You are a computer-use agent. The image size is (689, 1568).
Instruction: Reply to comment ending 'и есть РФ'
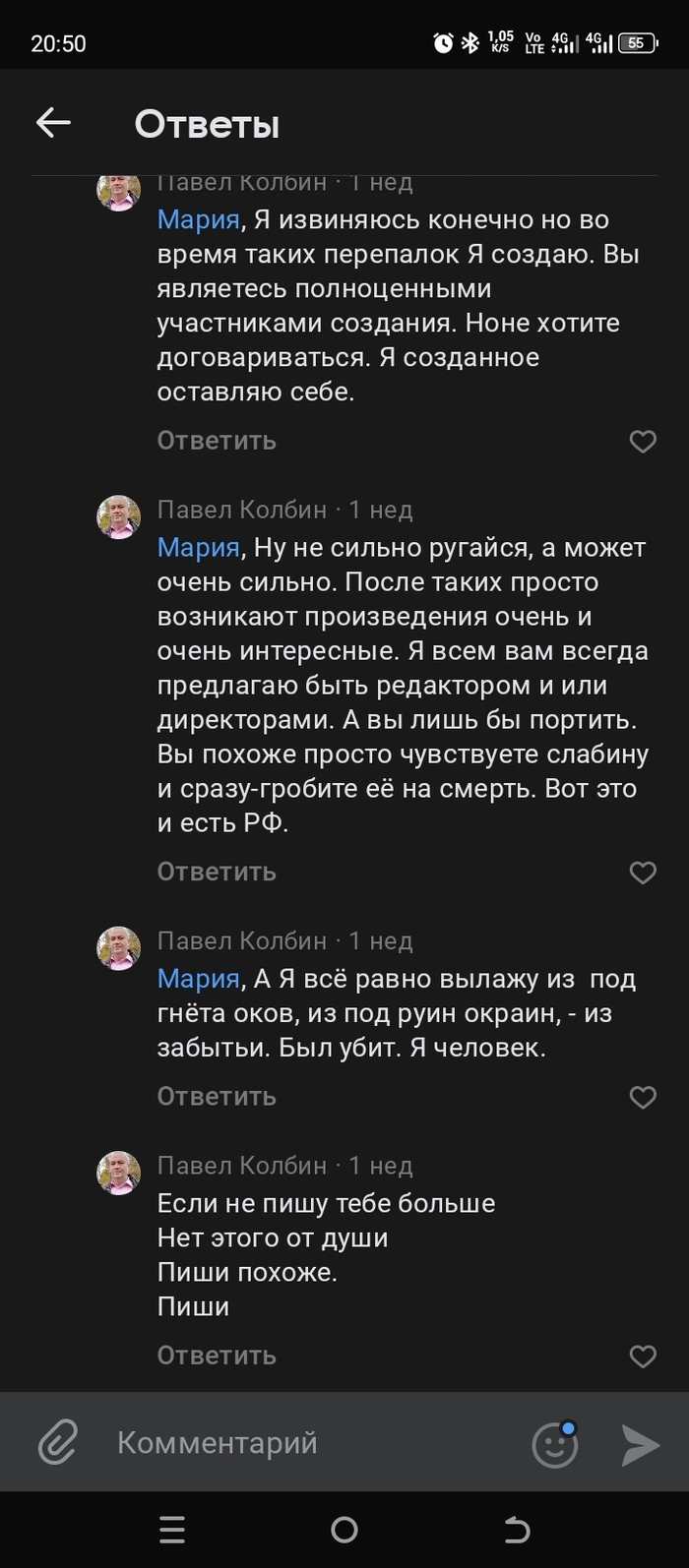pos(217,872)
